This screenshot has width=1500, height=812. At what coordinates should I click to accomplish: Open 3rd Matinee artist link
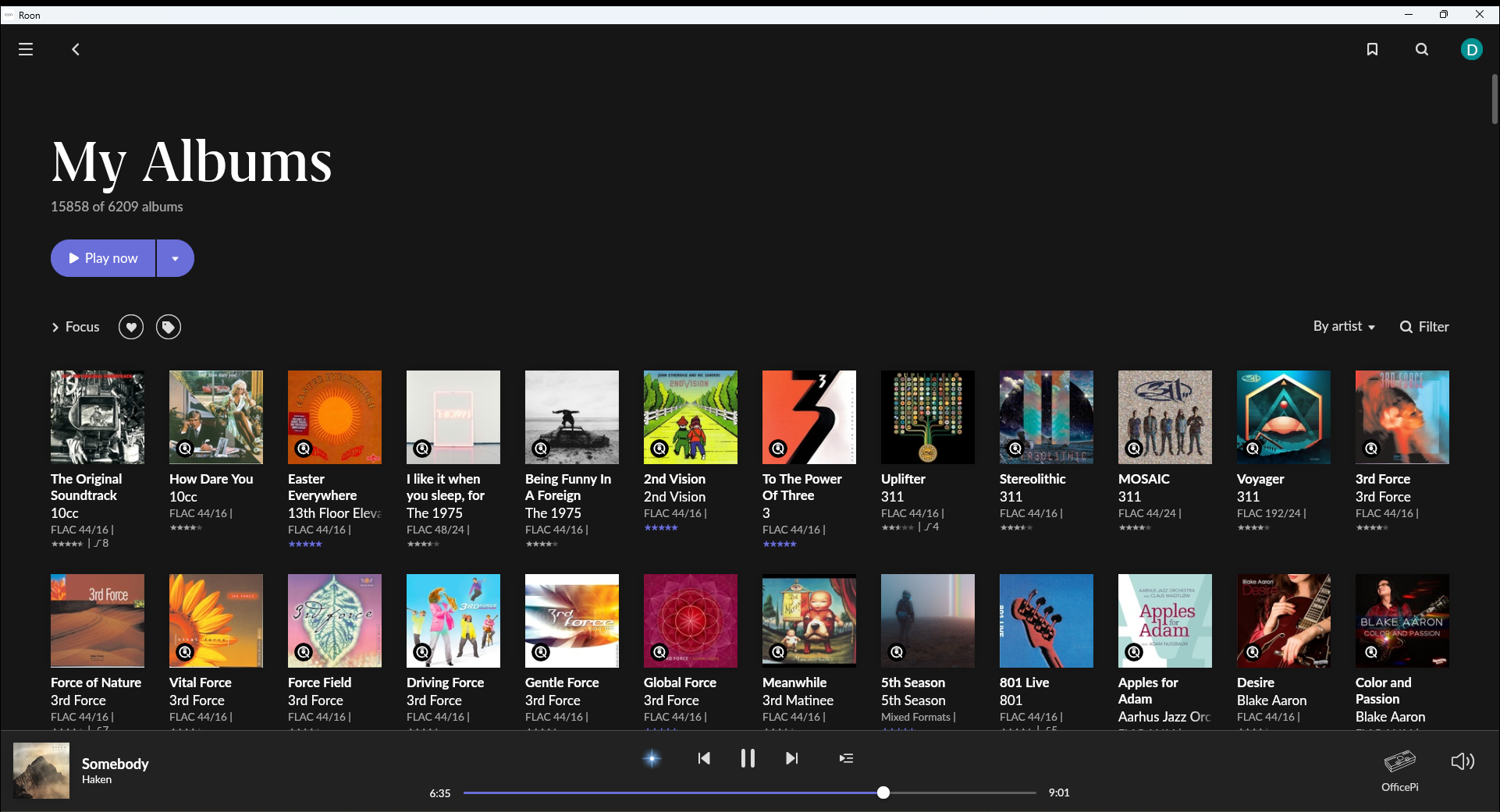(x=798, y=700)
